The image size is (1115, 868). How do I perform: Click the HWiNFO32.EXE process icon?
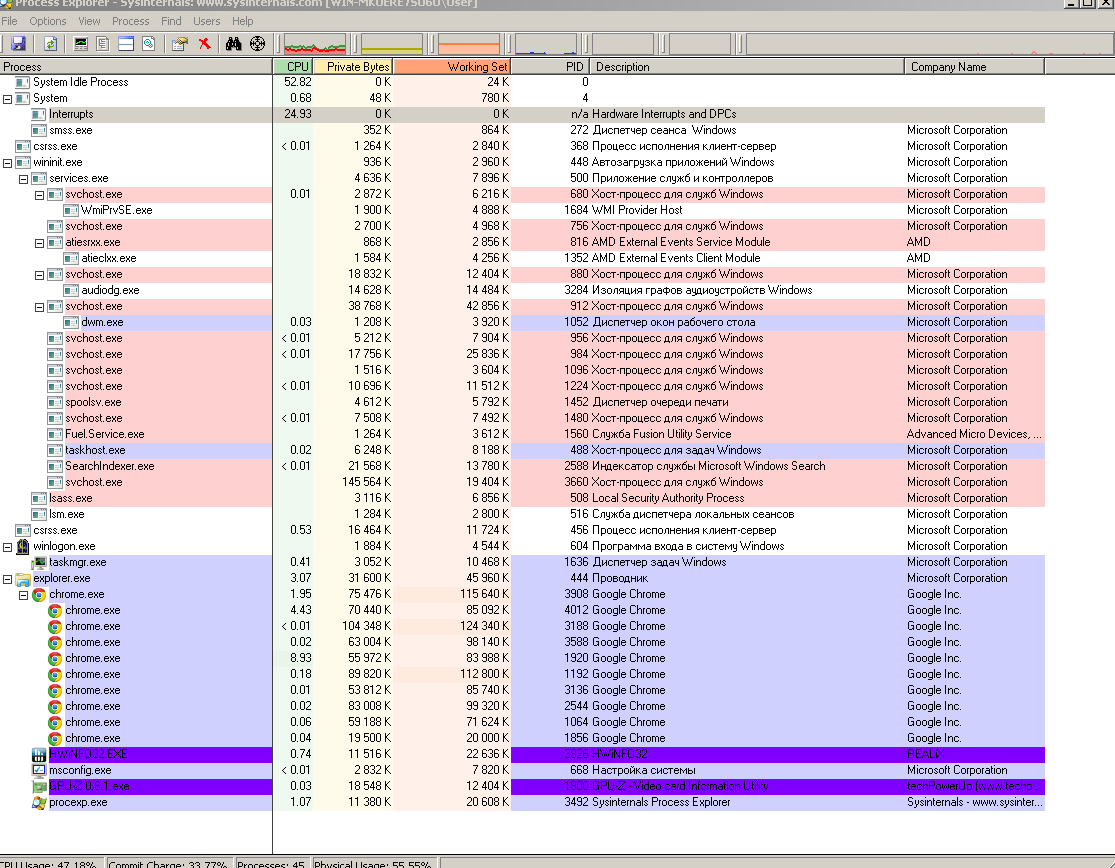38,754
